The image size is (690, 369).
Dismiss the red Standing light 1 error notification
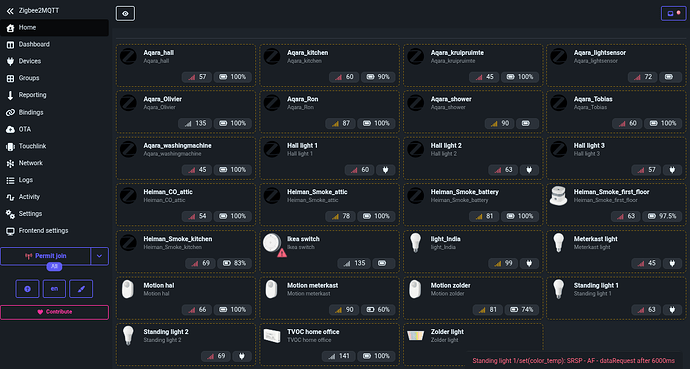(573, 361)
